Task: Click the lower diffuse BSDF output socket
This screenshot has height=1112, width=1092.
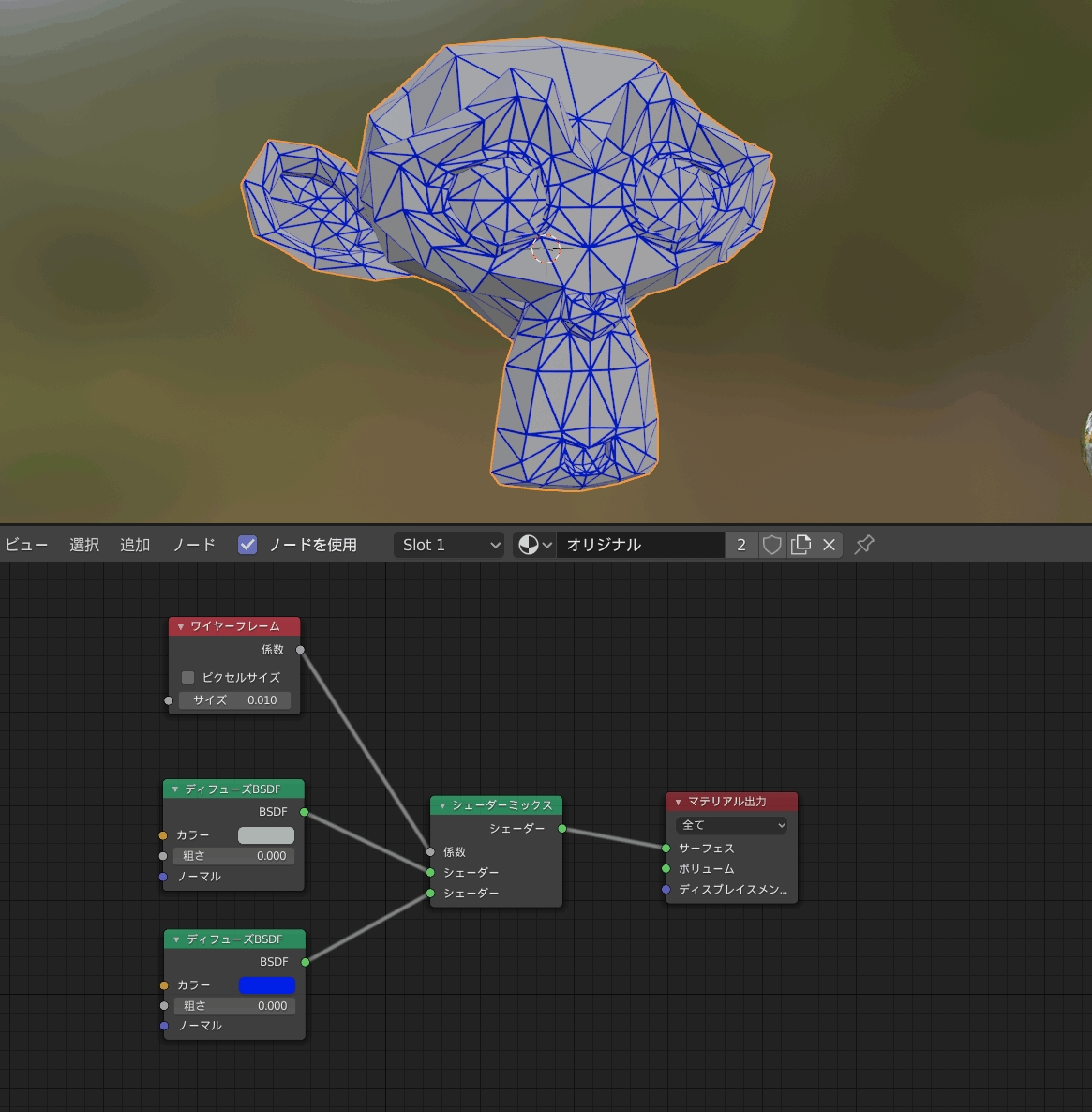Action: click(x=306, y=962)
